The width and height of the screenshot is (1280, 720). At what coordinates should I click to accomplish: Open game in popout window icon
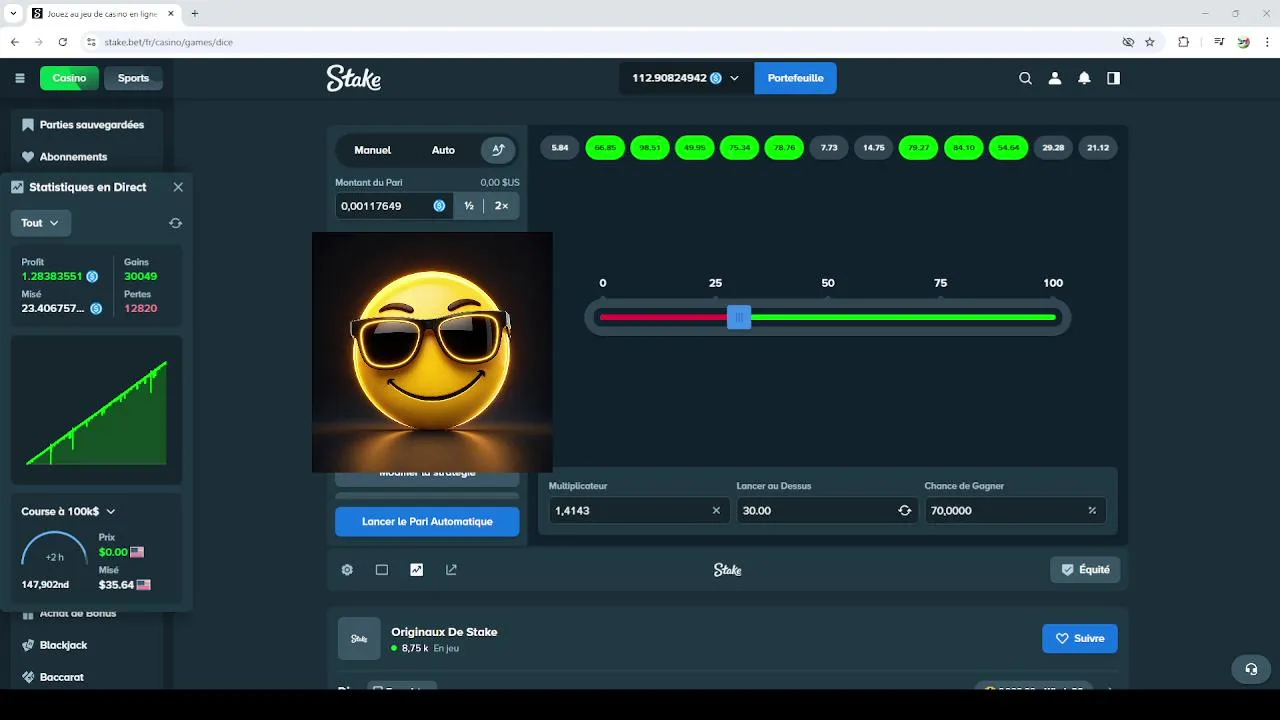click(x=451, y=570)
